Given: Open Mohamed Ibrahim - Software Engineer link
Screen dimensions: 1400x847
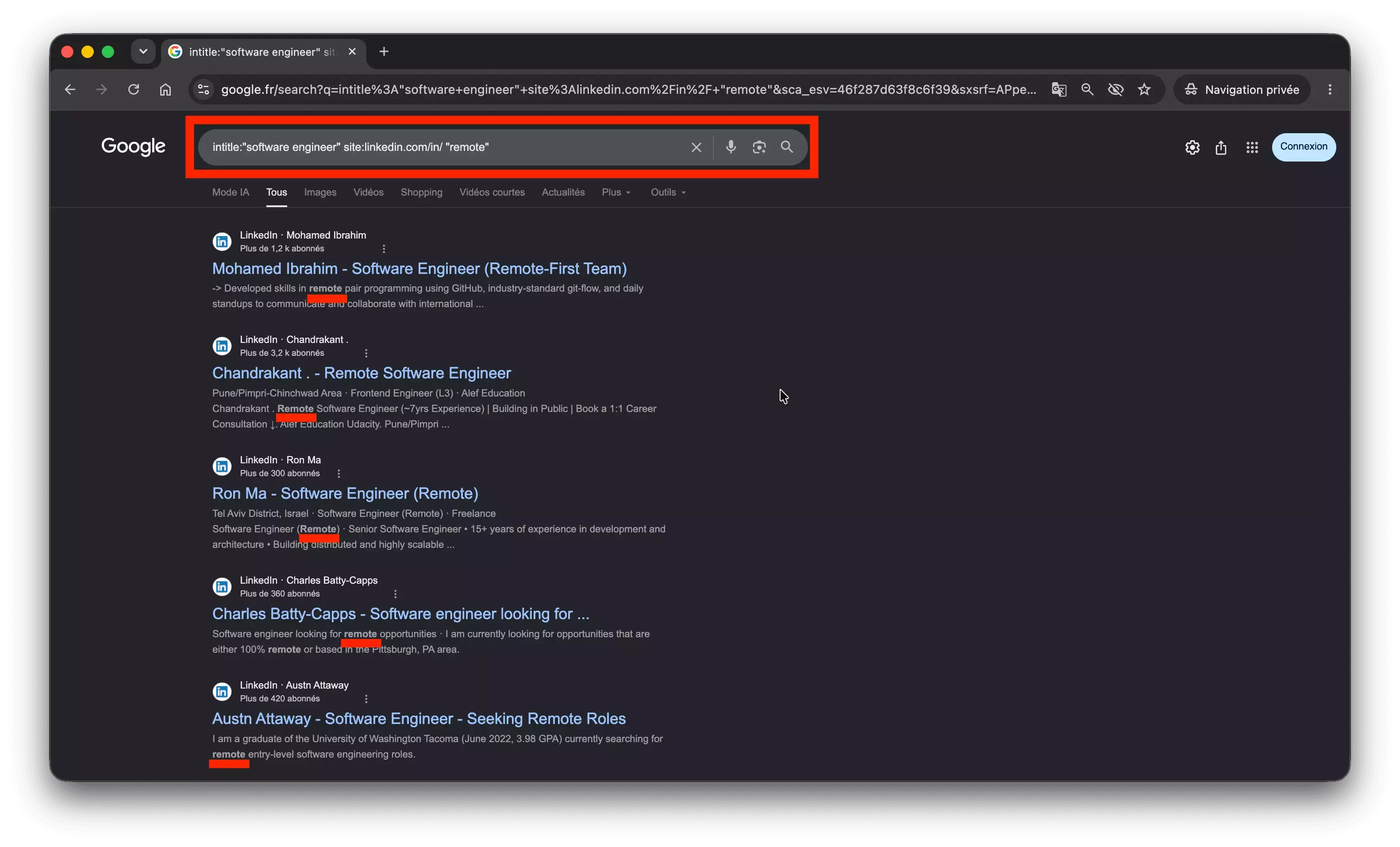Looking at the screenshot, I should (x=419, y=269).
